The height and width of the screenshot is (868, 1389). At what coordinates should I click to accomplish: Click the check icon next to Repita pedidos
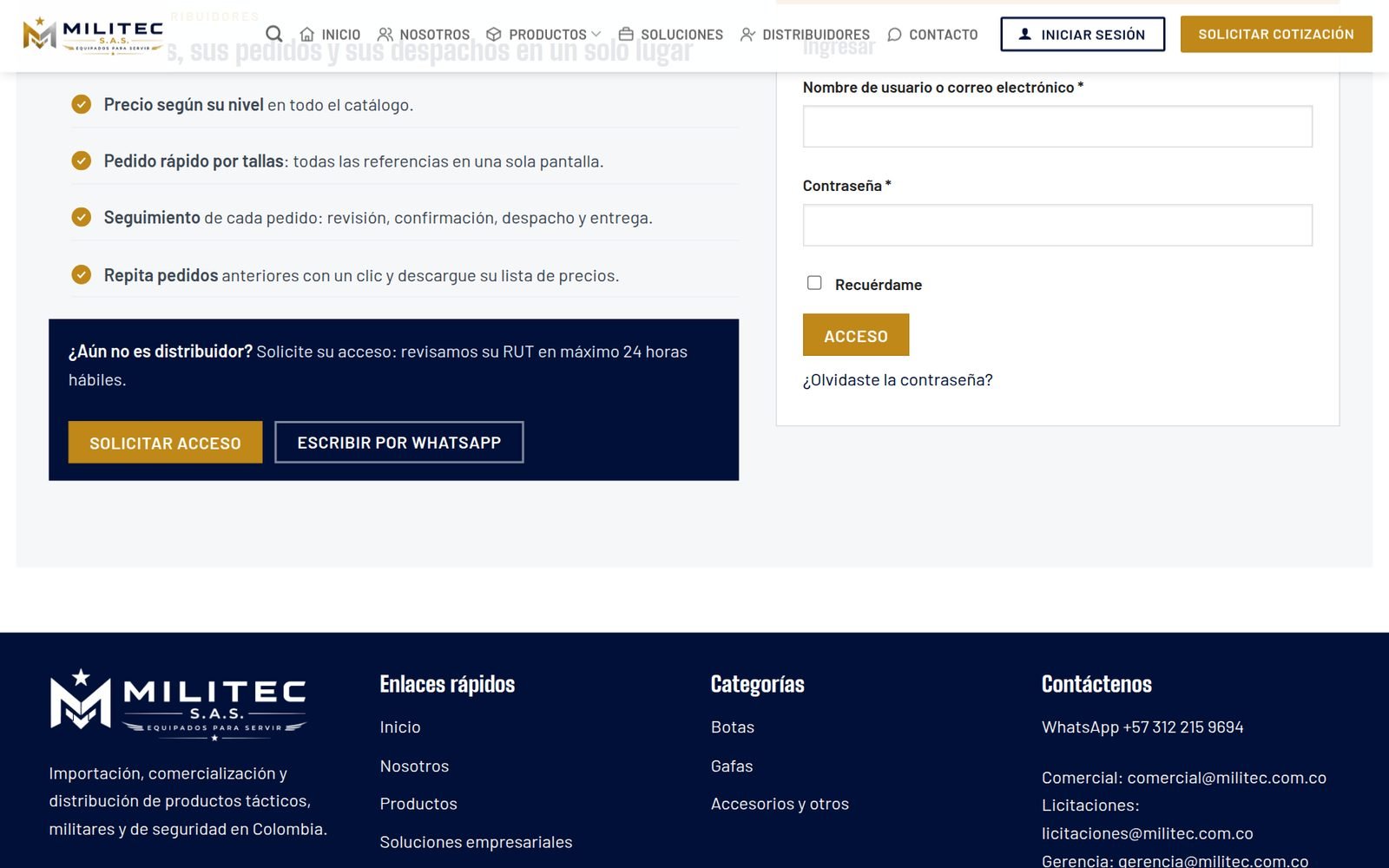[82, 275]
